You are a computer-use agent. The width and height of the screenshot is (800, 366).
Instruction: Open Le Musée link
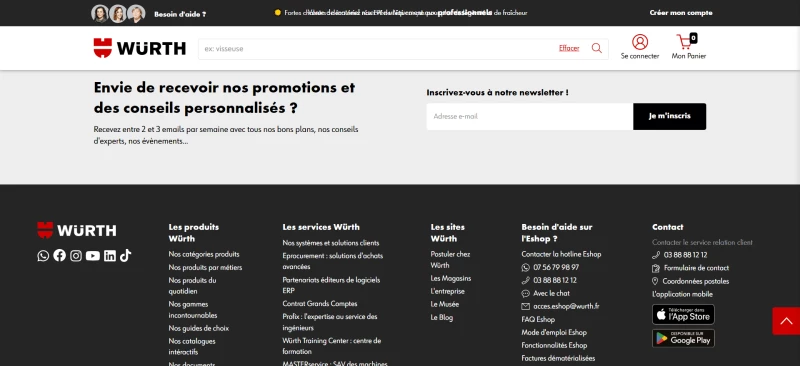(445, 304)
